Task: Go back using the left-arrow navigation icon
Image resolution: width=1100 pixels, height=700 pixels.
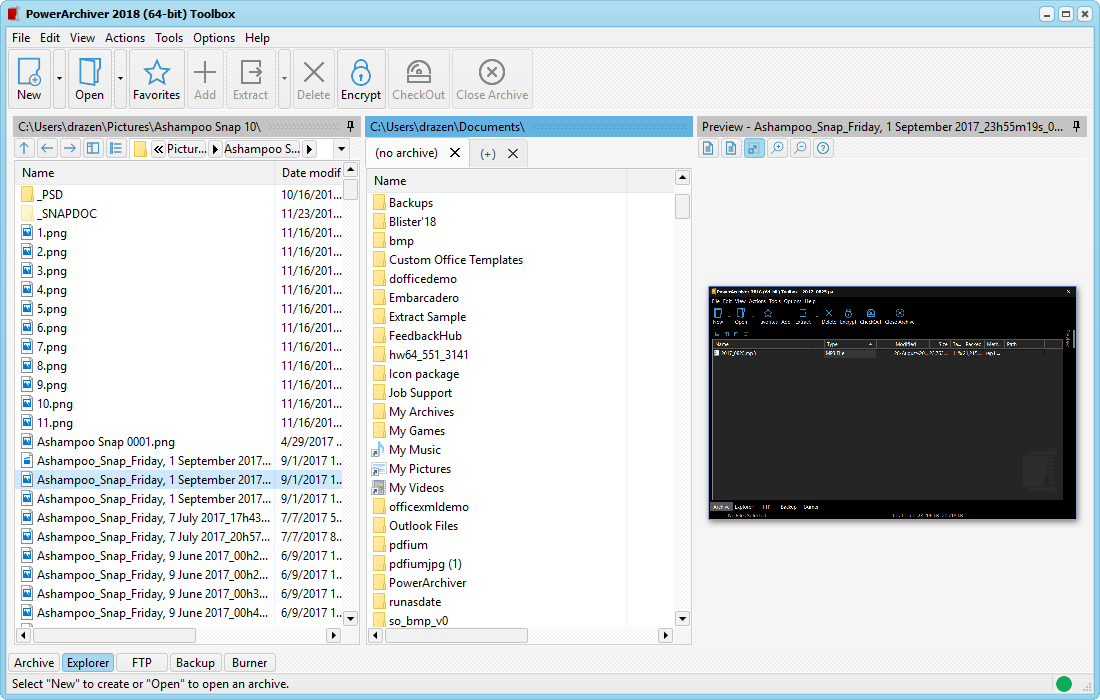Action: (47, 149)
